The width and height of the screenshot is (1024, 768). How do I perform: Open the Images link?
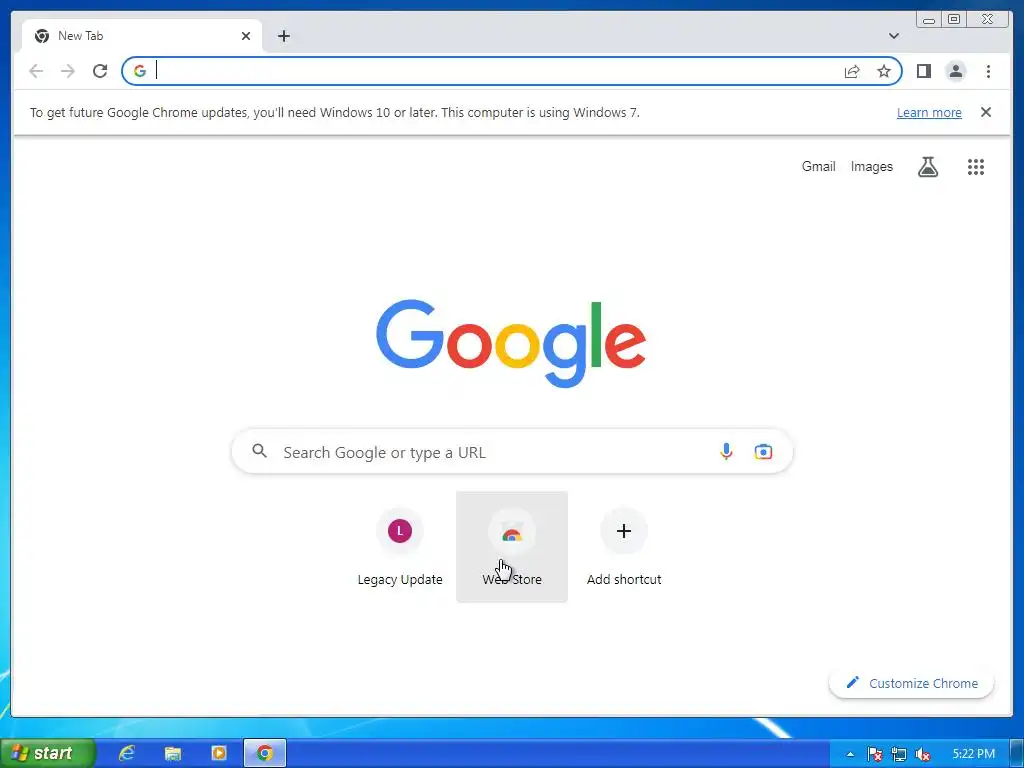point(871,167)
